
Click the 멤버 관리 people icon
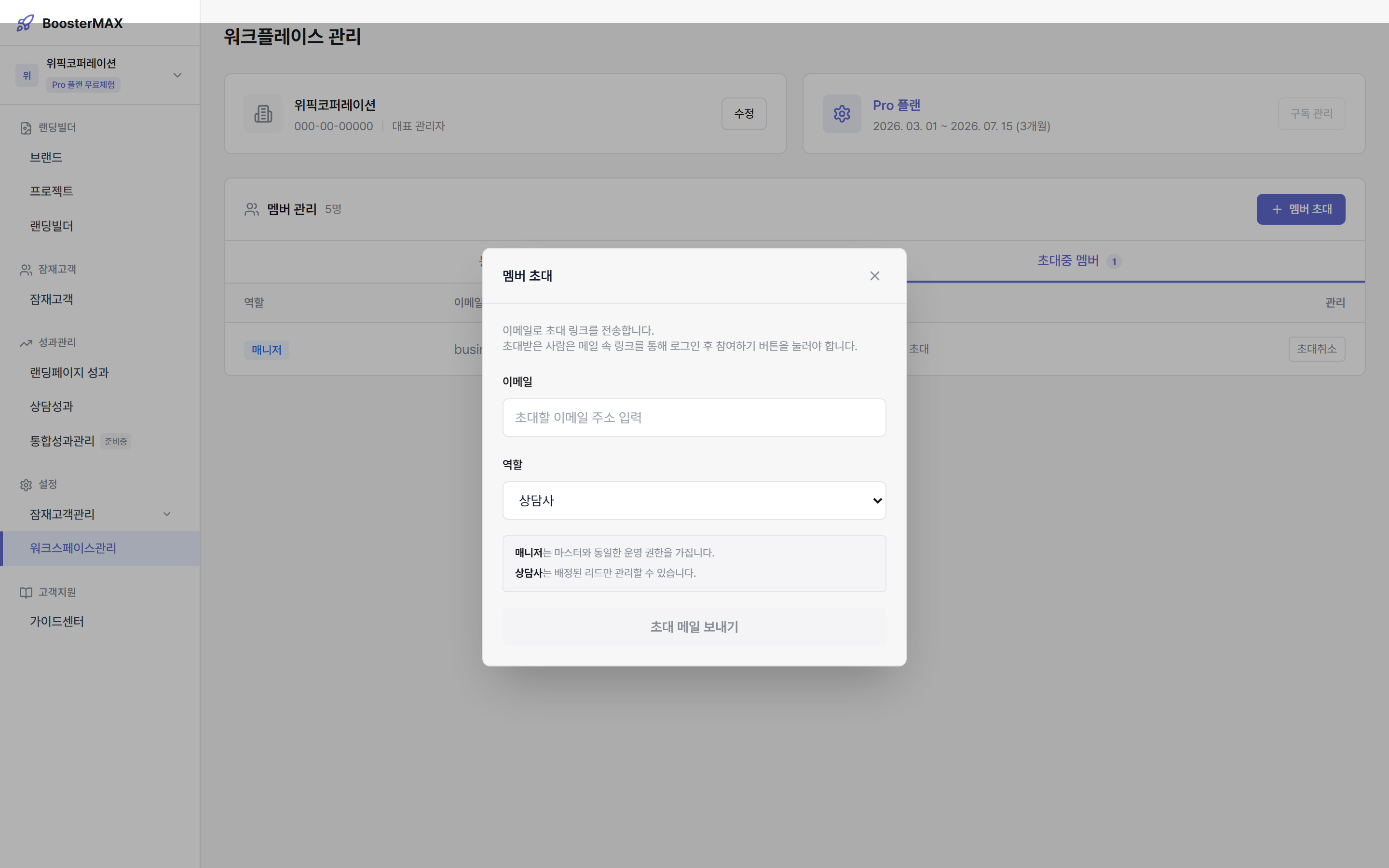click(251, 210)
